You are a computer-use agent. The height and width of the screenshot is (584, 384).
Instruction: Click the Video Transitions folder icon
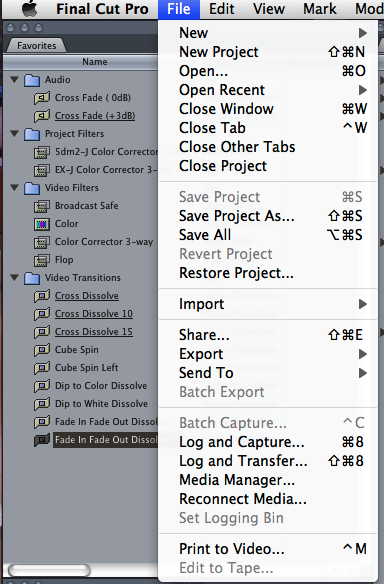click(x=32, y=278)
